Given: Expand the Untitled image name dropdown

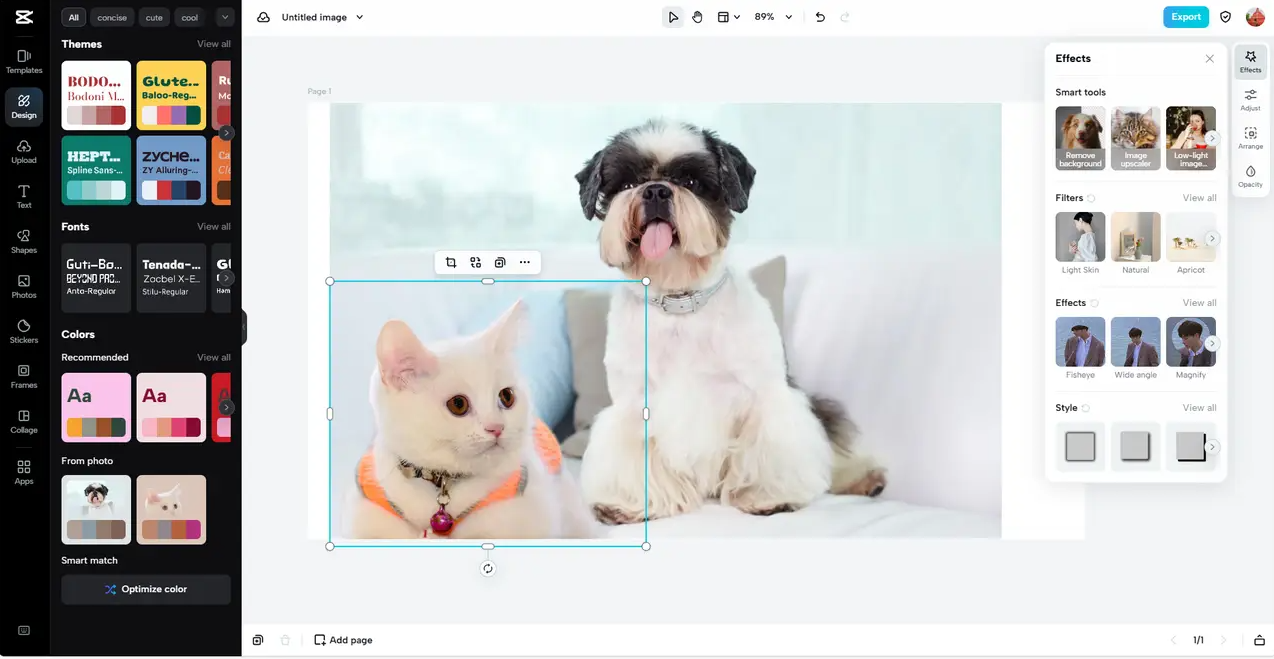Looking at the screenshot, I should pyautogui.click(x=360, y=17).
